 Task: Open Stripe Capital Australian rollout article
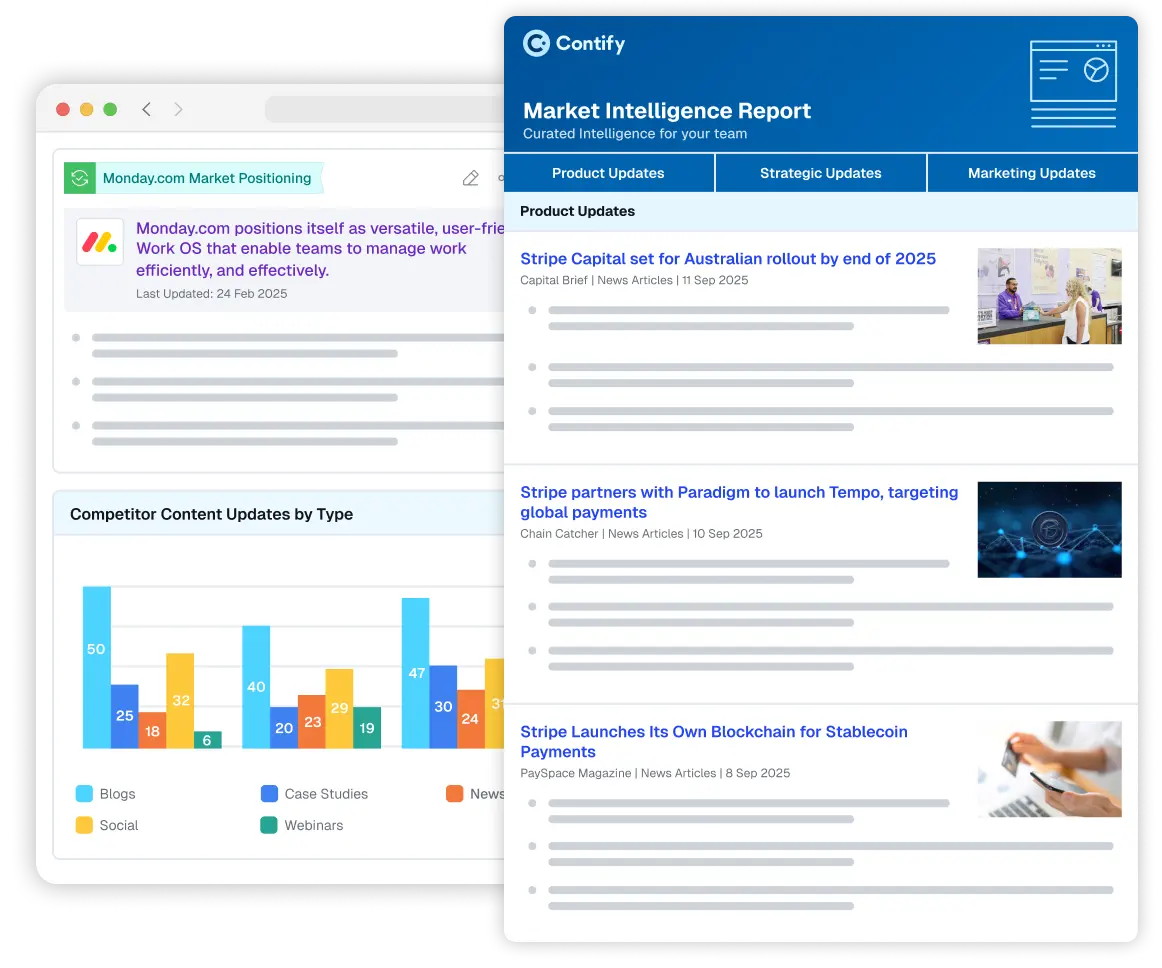pos(728,259)
